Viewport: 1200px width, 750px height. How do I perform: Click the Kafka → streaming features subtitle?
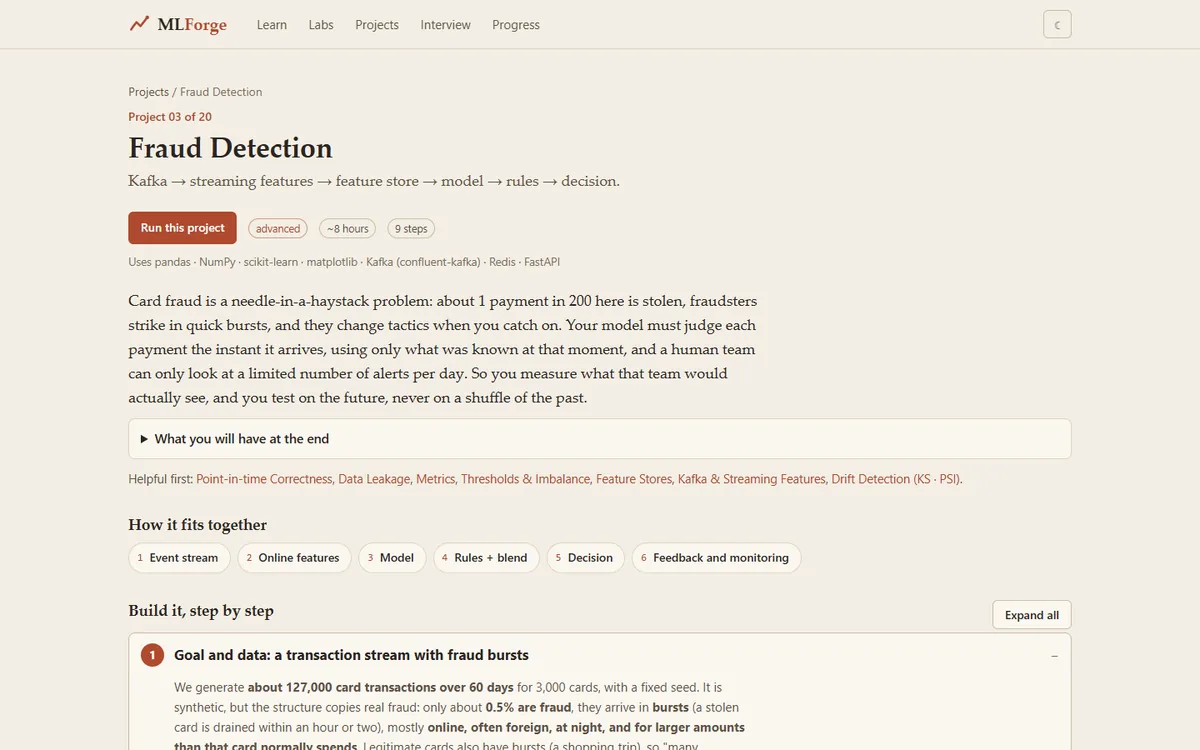pos(374,181)
